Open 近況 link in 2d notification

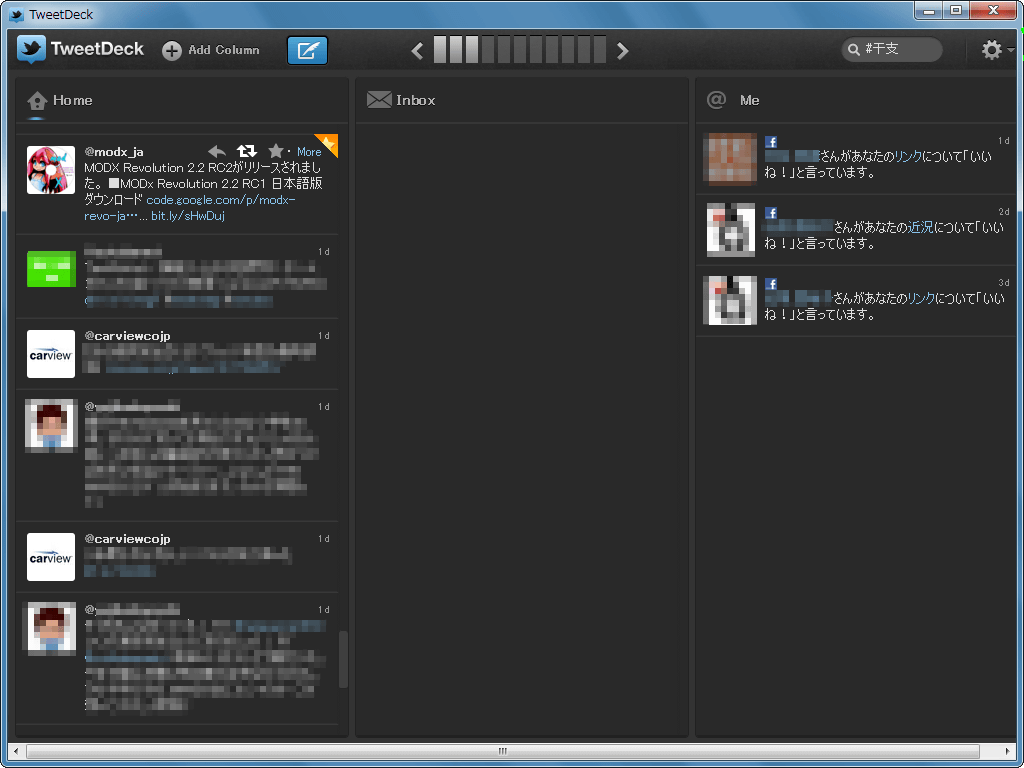(x=921, y=228)
